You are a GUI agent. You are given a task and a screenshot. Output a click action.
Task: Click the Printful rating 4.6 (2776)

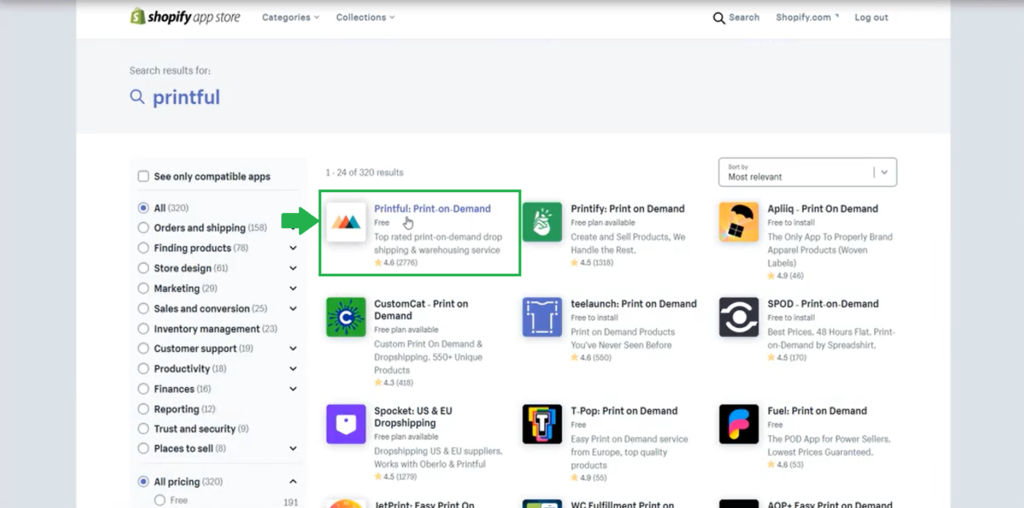coord(396,262)
